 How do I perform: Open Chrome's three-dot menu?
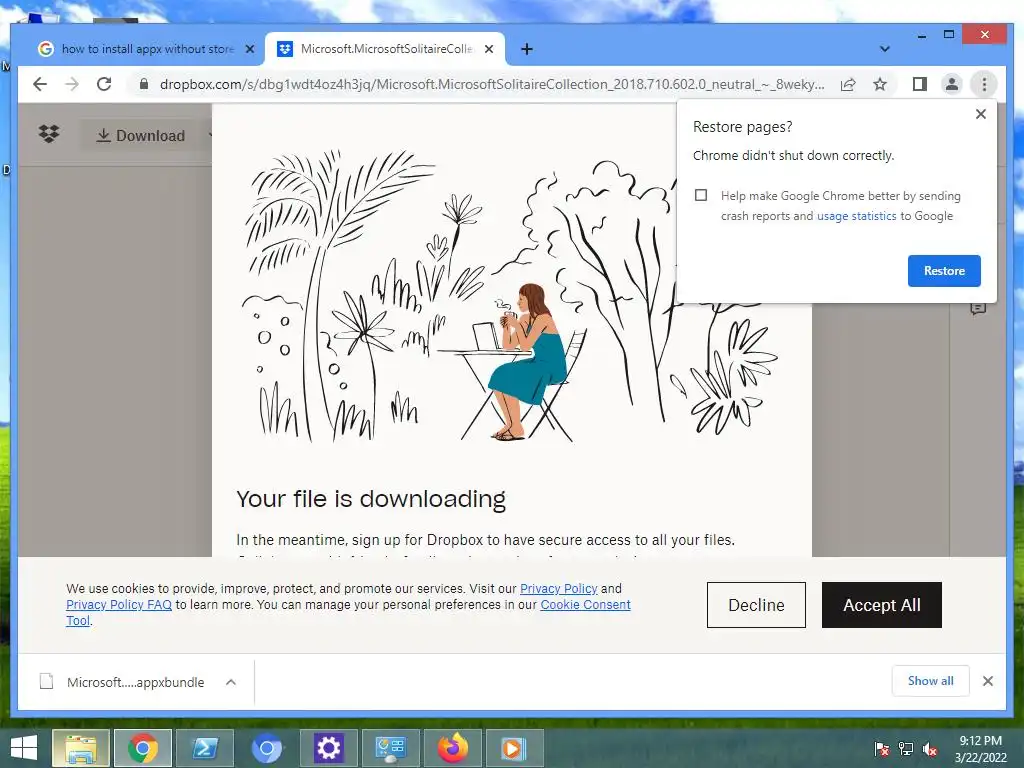(x=984, y=84)
